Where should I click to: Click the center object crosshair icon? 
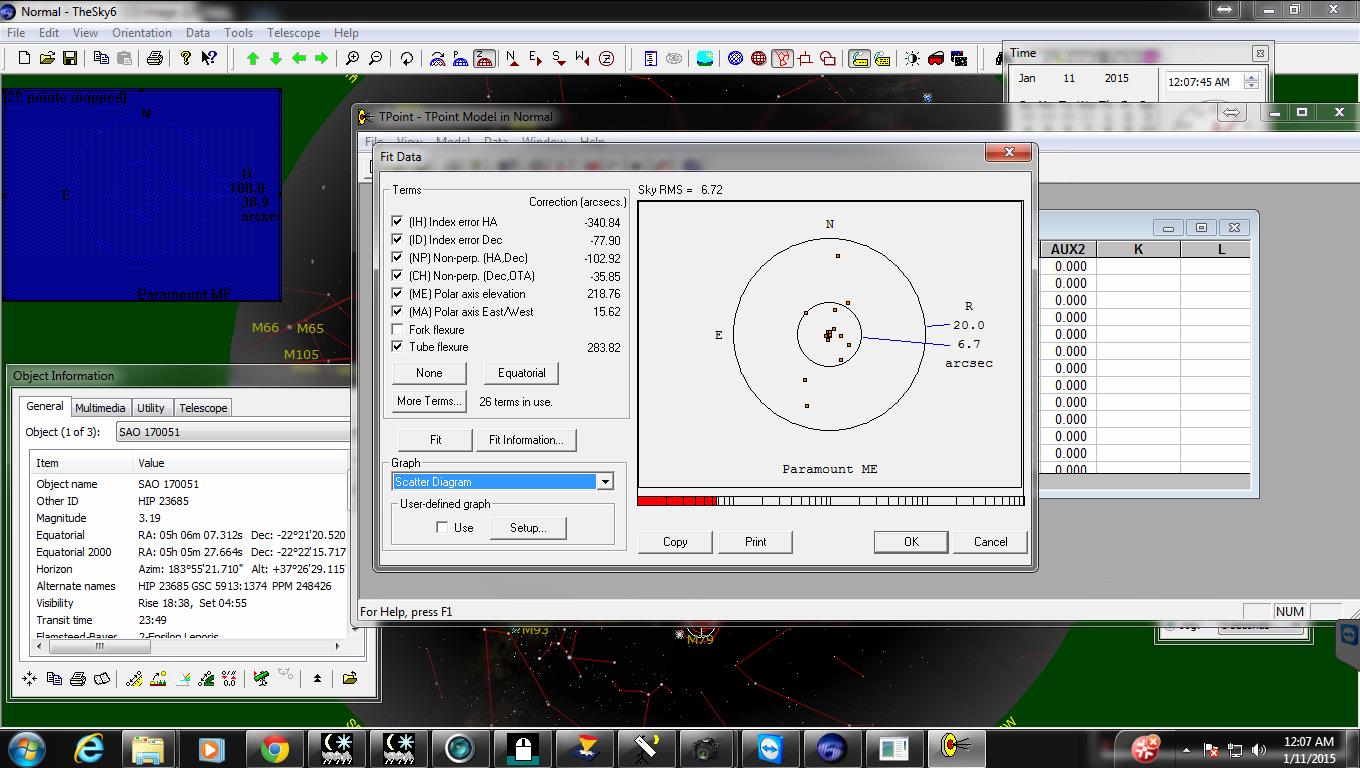pyautogui.click(x=29, y=679)
